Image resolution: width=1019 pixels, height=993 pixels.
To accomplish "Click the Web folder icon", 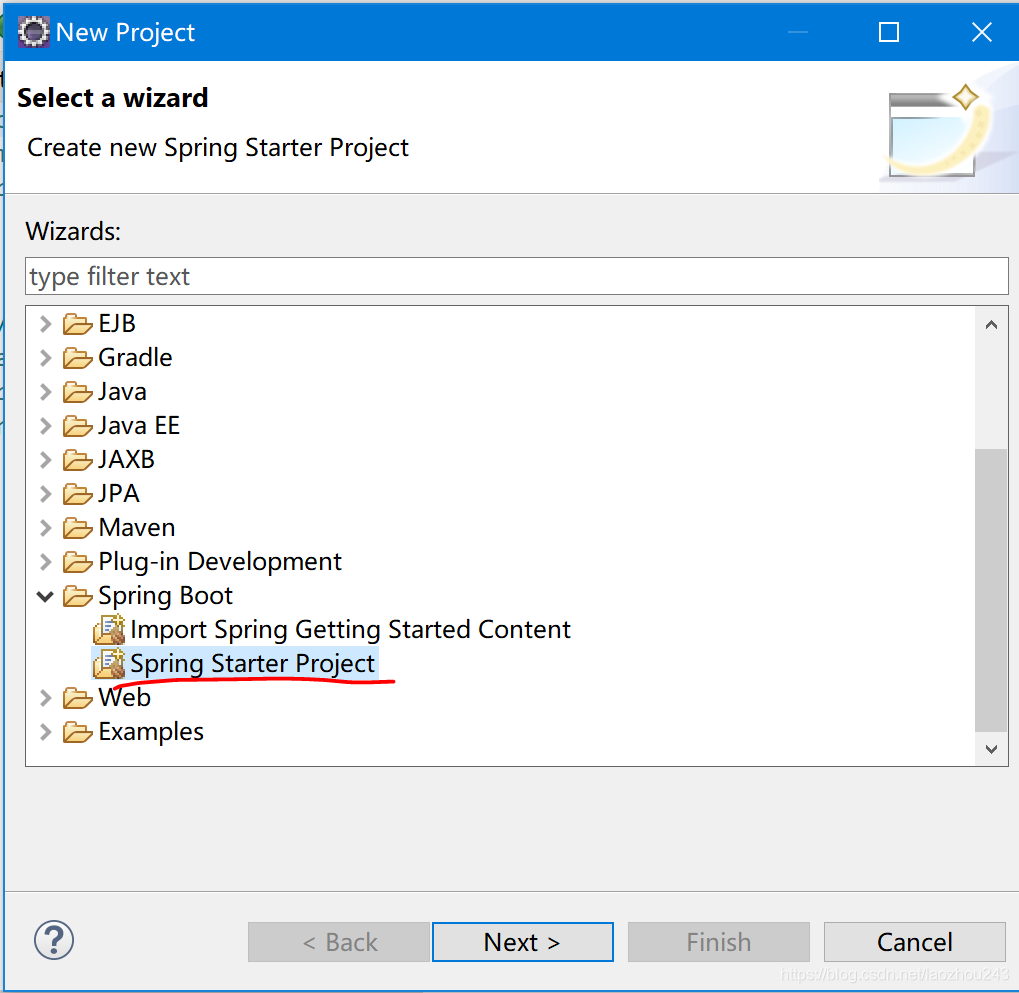I will (x=77, y=697).
